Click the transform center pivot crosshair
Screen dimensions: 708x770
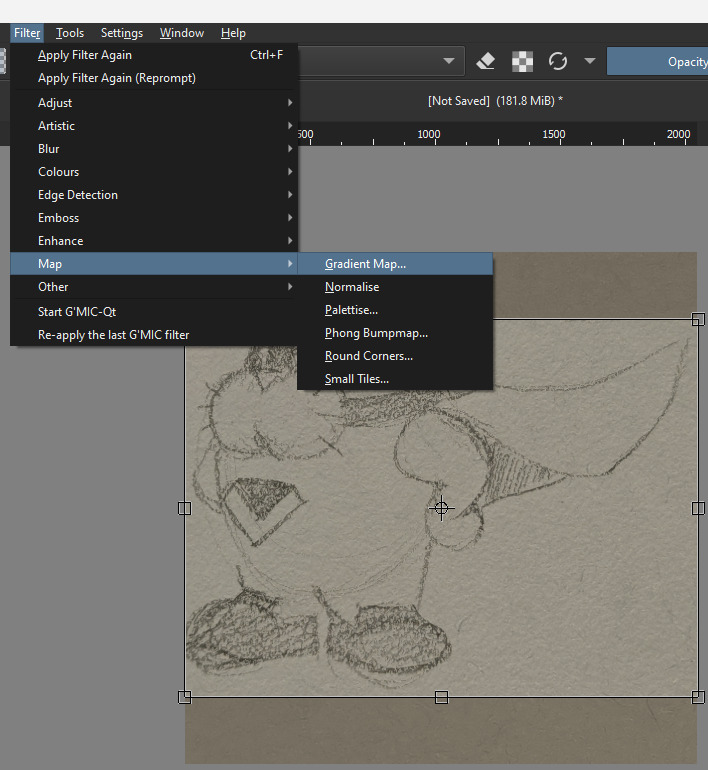point(441,508)
